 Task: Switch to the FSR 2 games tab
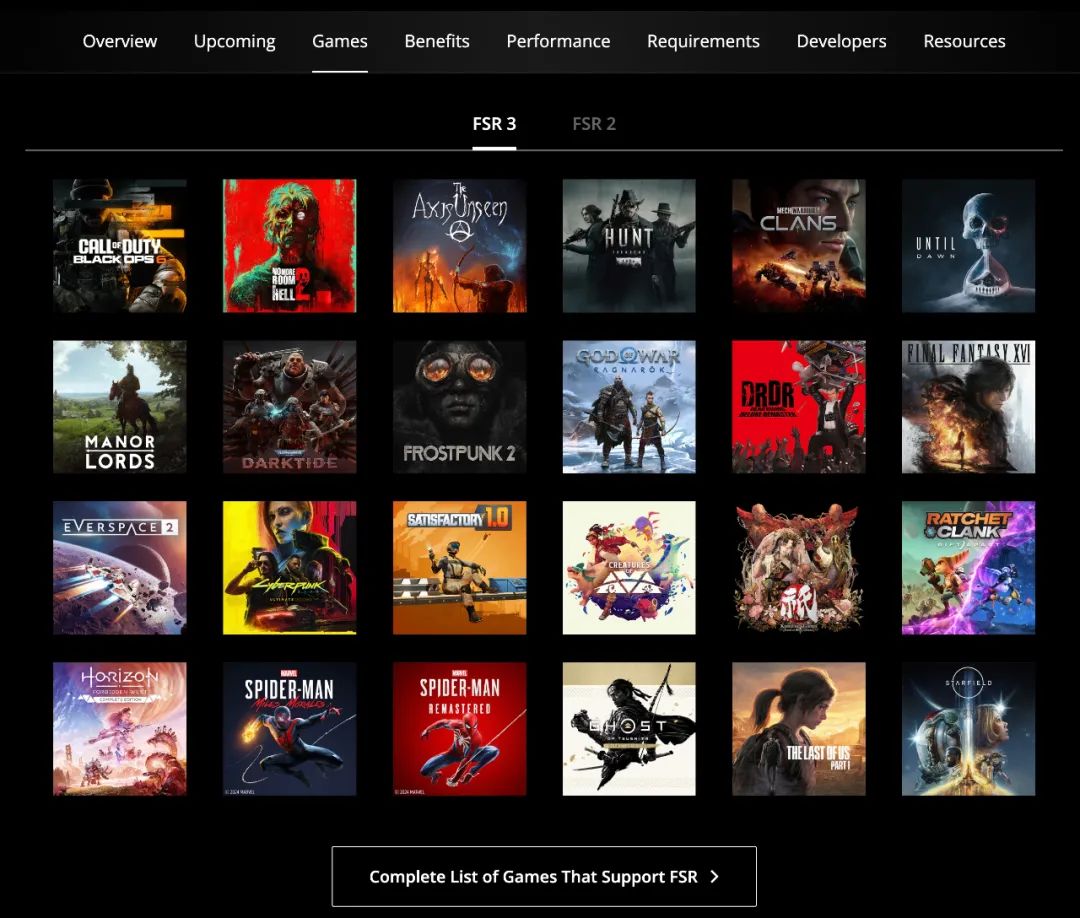(x=594, y=124)
